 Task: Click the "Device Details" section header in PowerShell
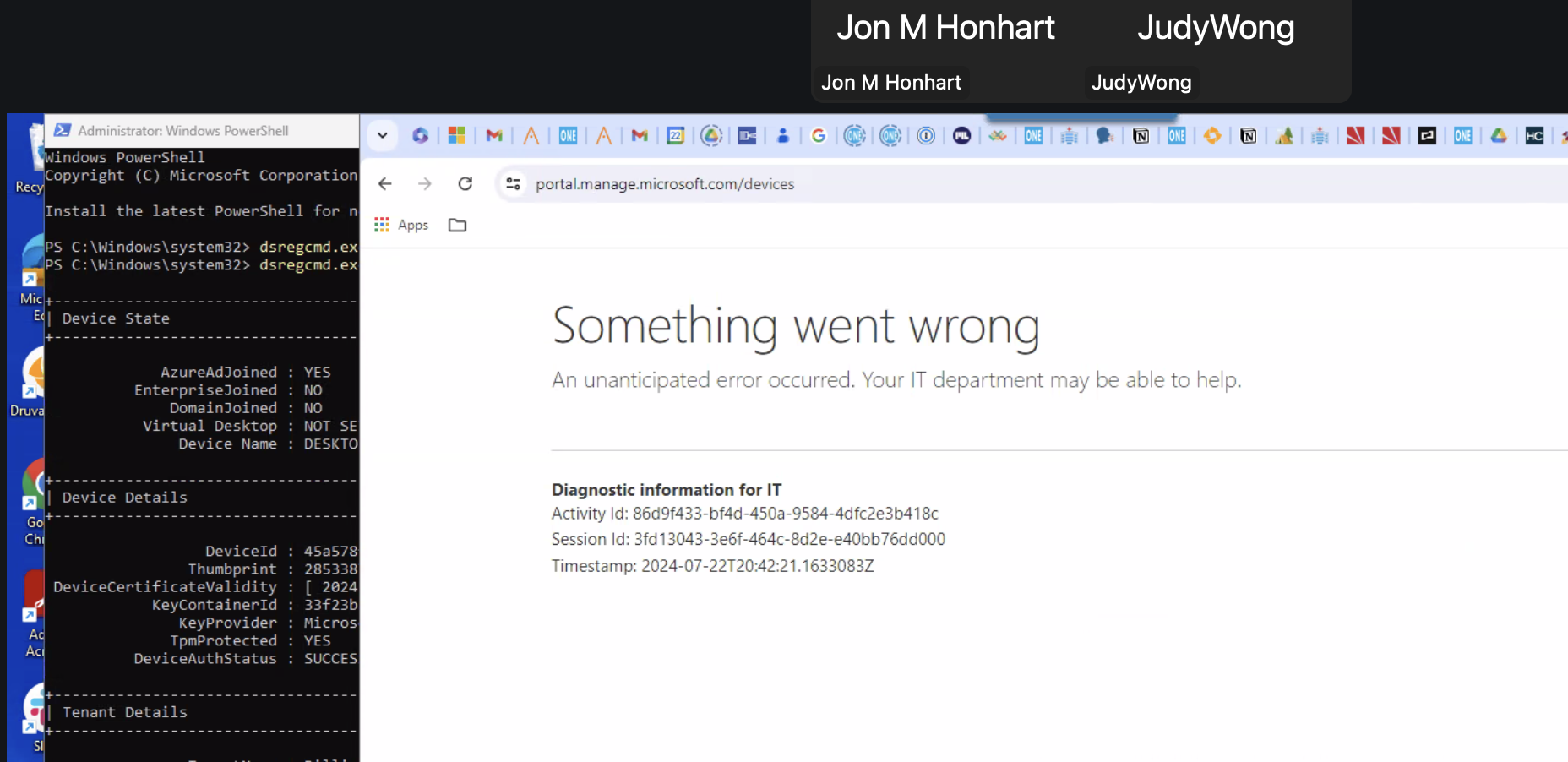click(x=125, y=498)
